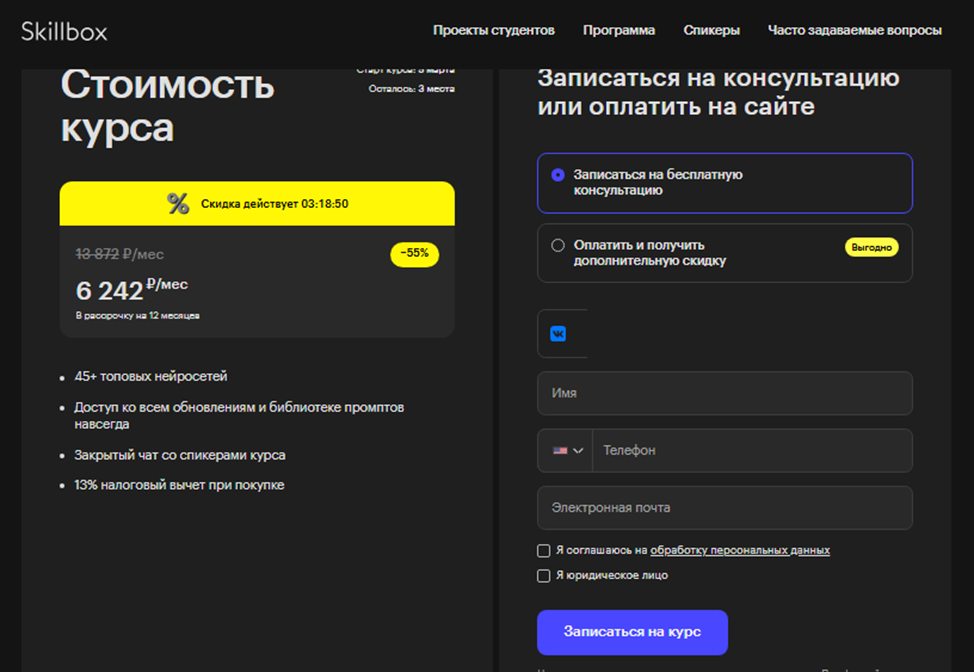Click В рассрочку на 12 месяцев text
The width and height of the screenshot is (974, 672).
pos(138,316)
